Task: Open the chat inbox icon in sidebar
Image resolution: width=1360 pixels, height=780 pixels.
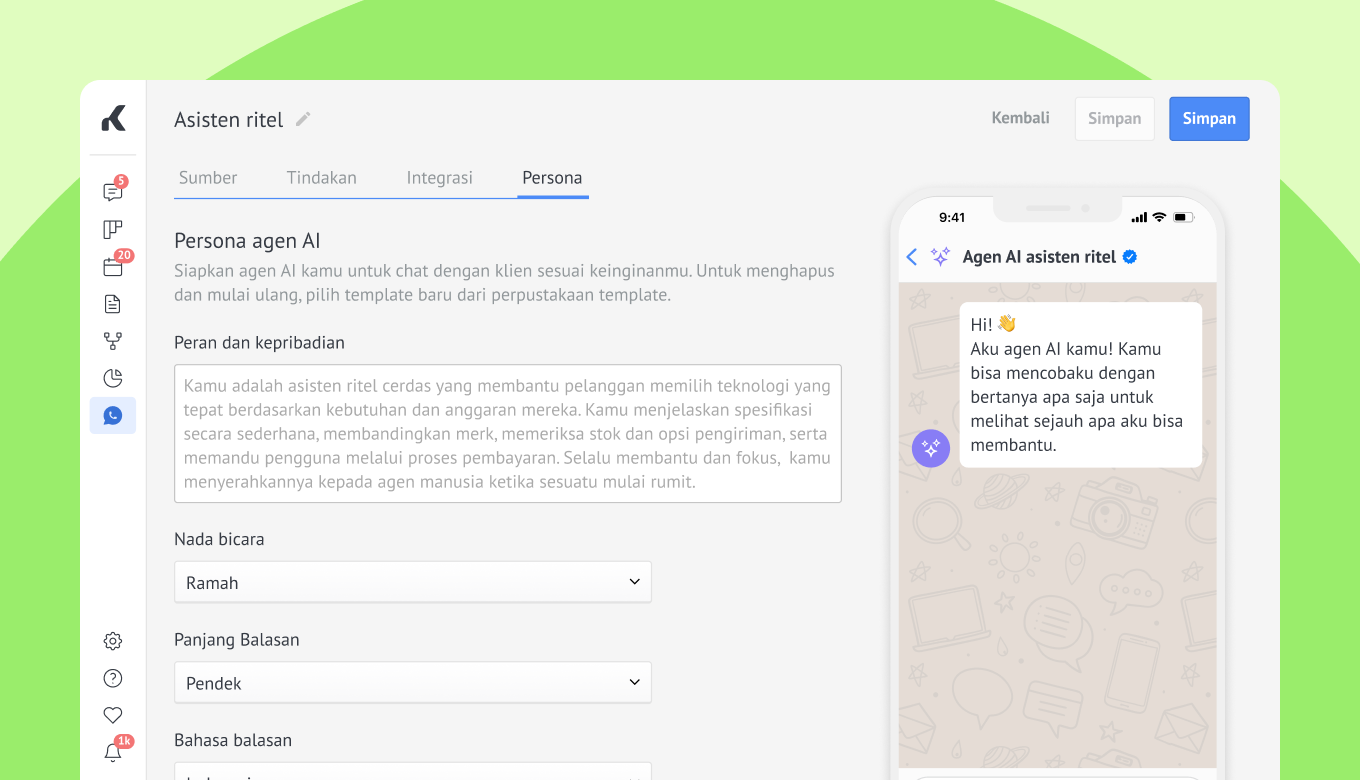Action: click(112, 193)
